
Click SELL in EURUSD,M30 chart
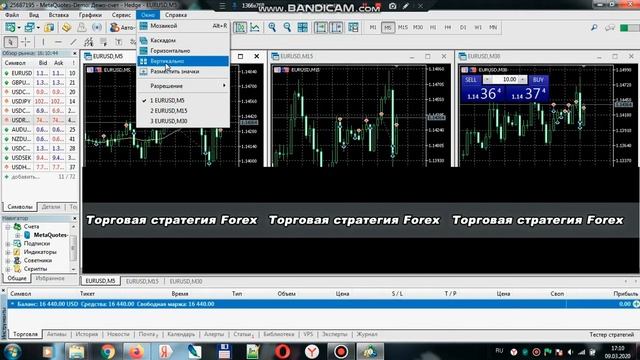[471, 80]
